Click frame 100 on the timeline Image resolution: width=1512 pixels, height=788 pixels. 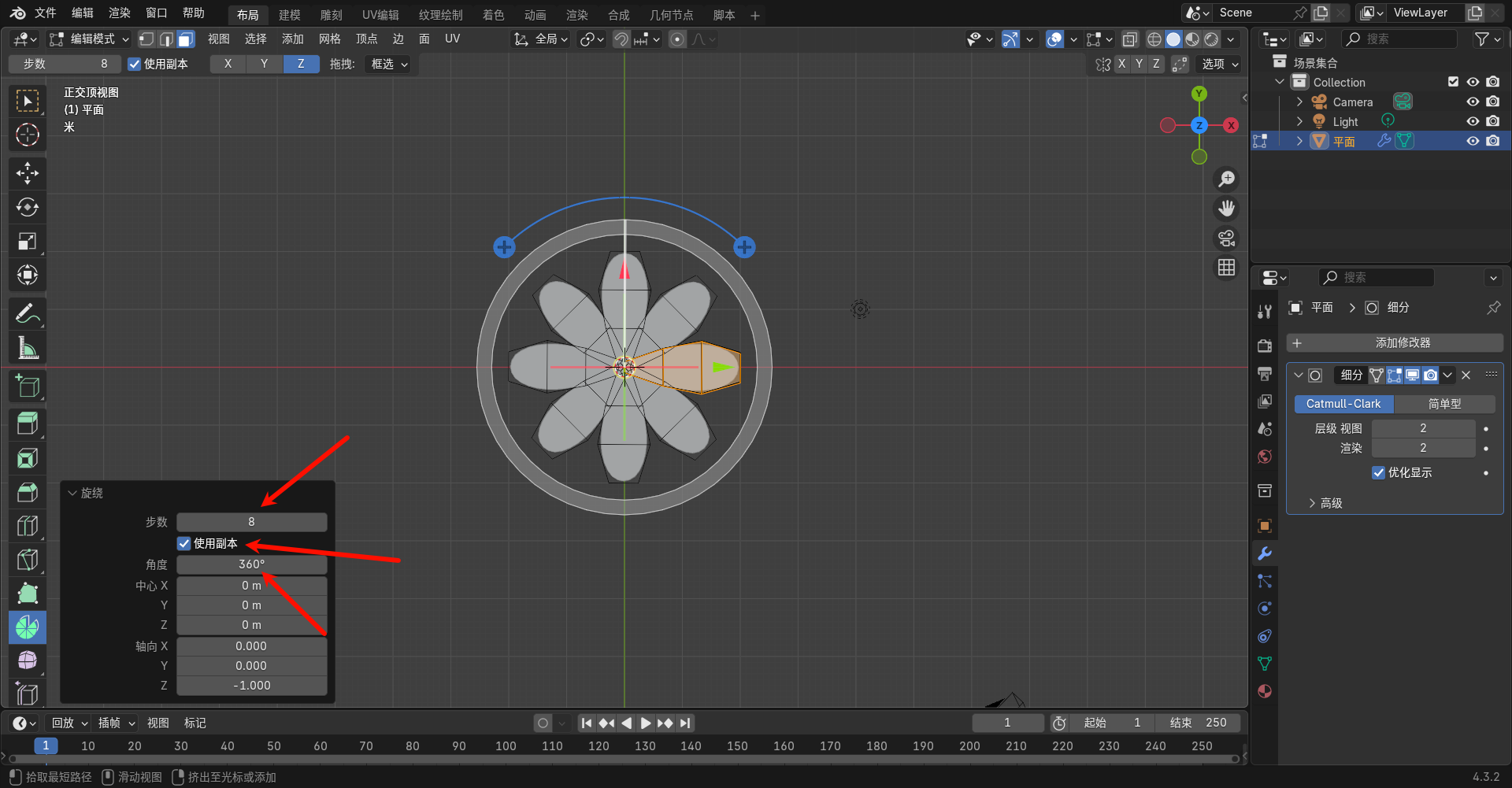pos(506,745)
